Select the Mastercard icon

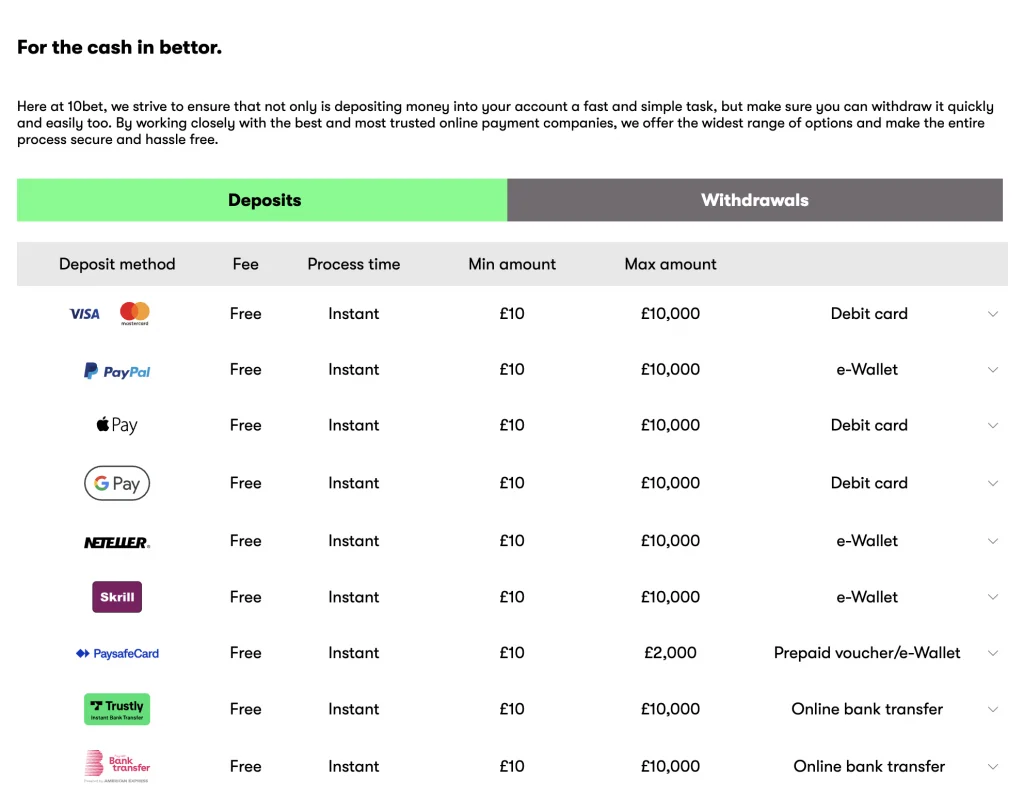point(134,312)
